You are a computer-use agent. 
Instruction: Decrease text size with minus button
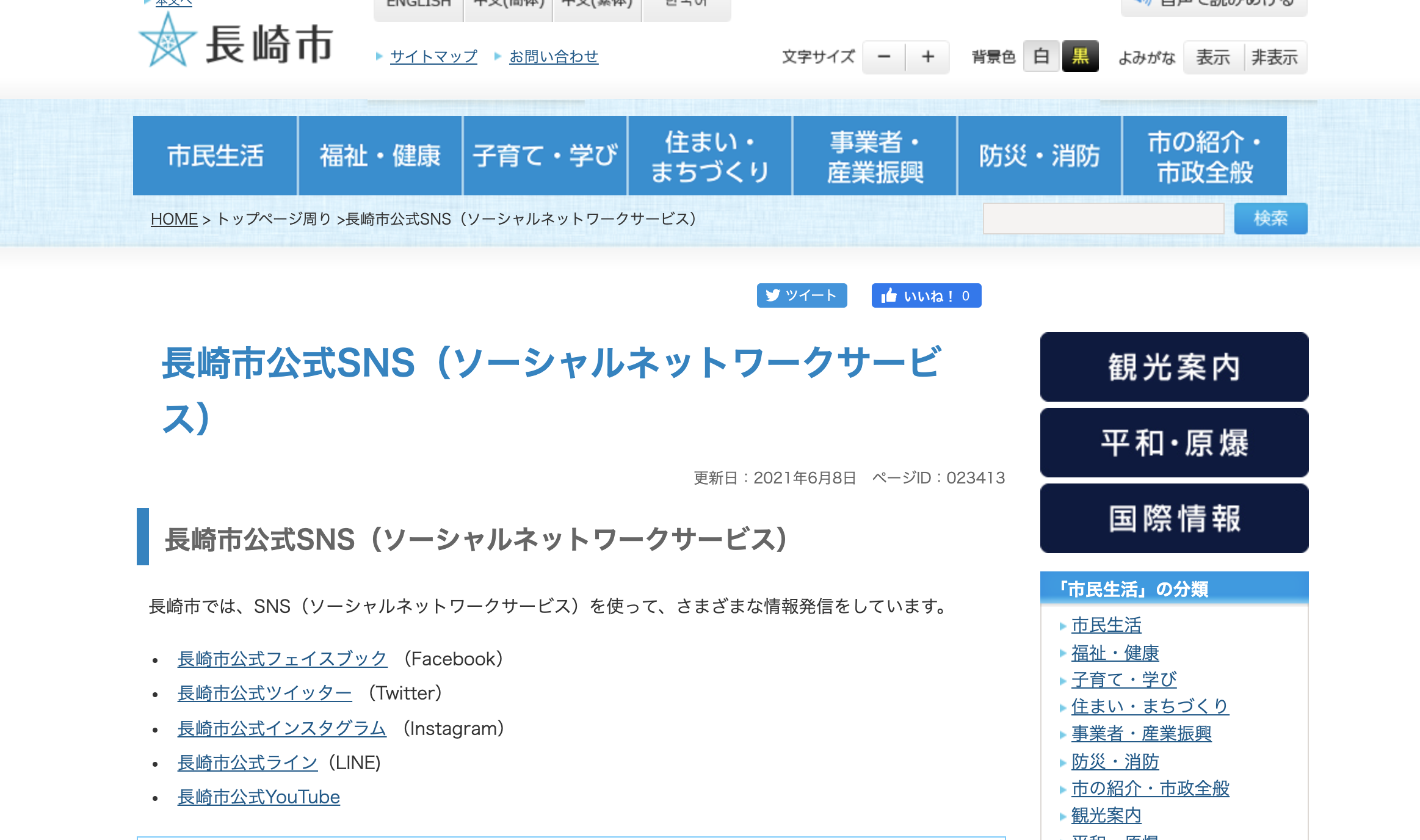(883, 57)
